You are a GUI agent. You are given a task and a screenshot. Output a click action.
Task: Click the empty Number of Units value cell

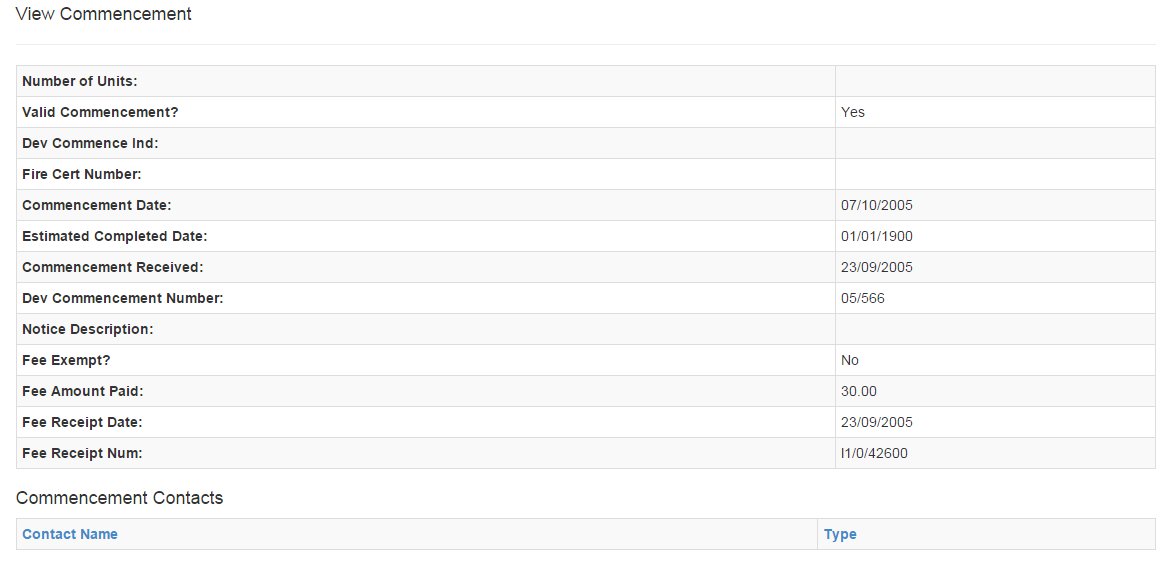point(995,81)
